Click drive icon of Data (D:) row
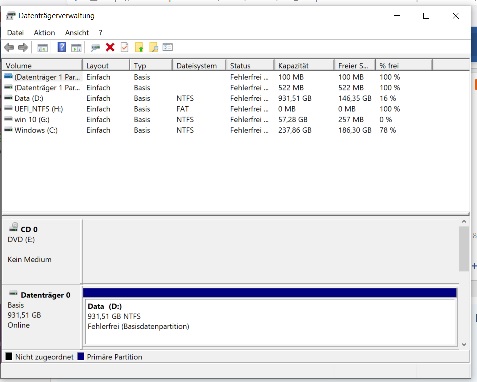This screenshot has height=382, width=477. point(8,98)
